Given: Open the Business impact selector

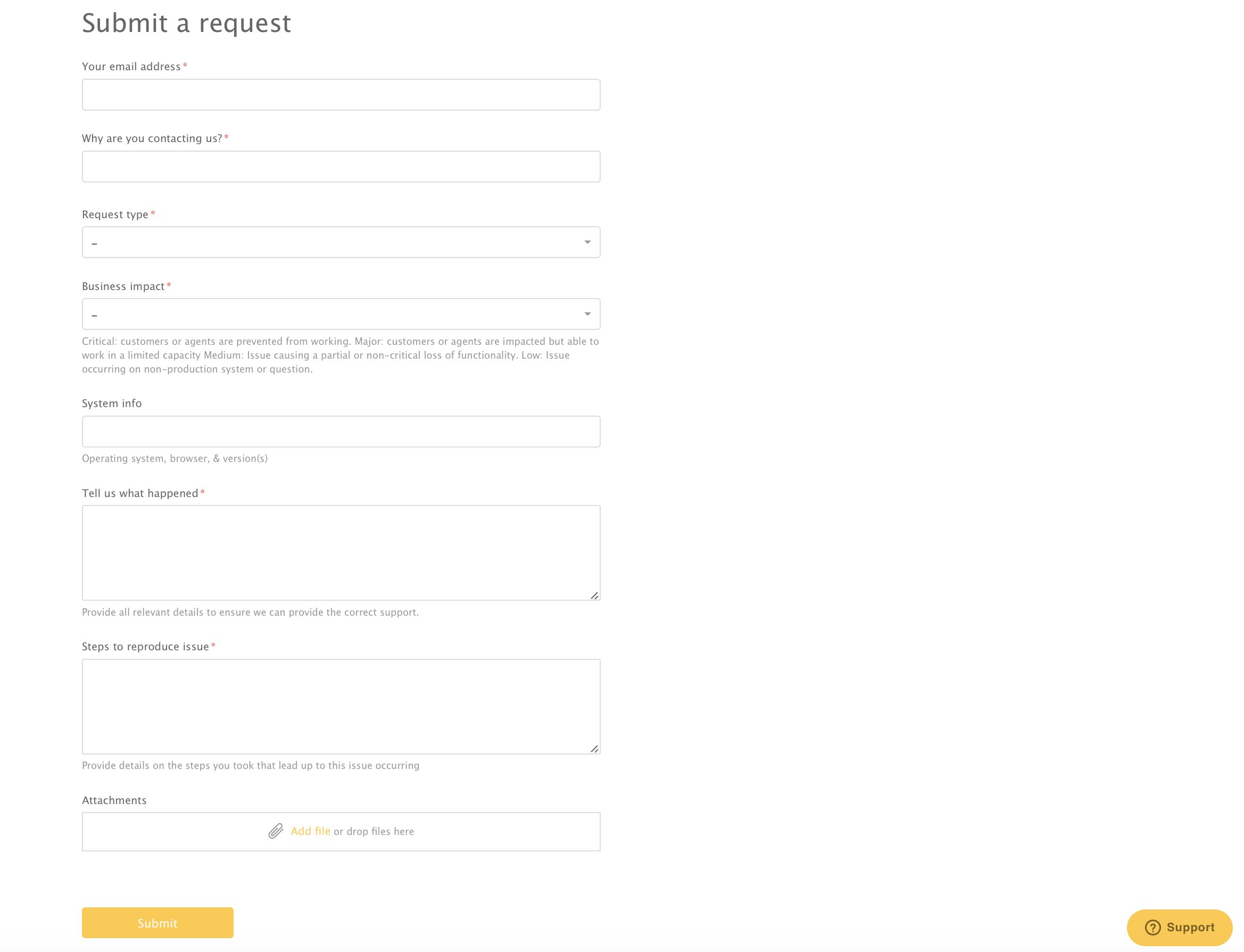Looking at the screenshot, I should click(341, 313).
